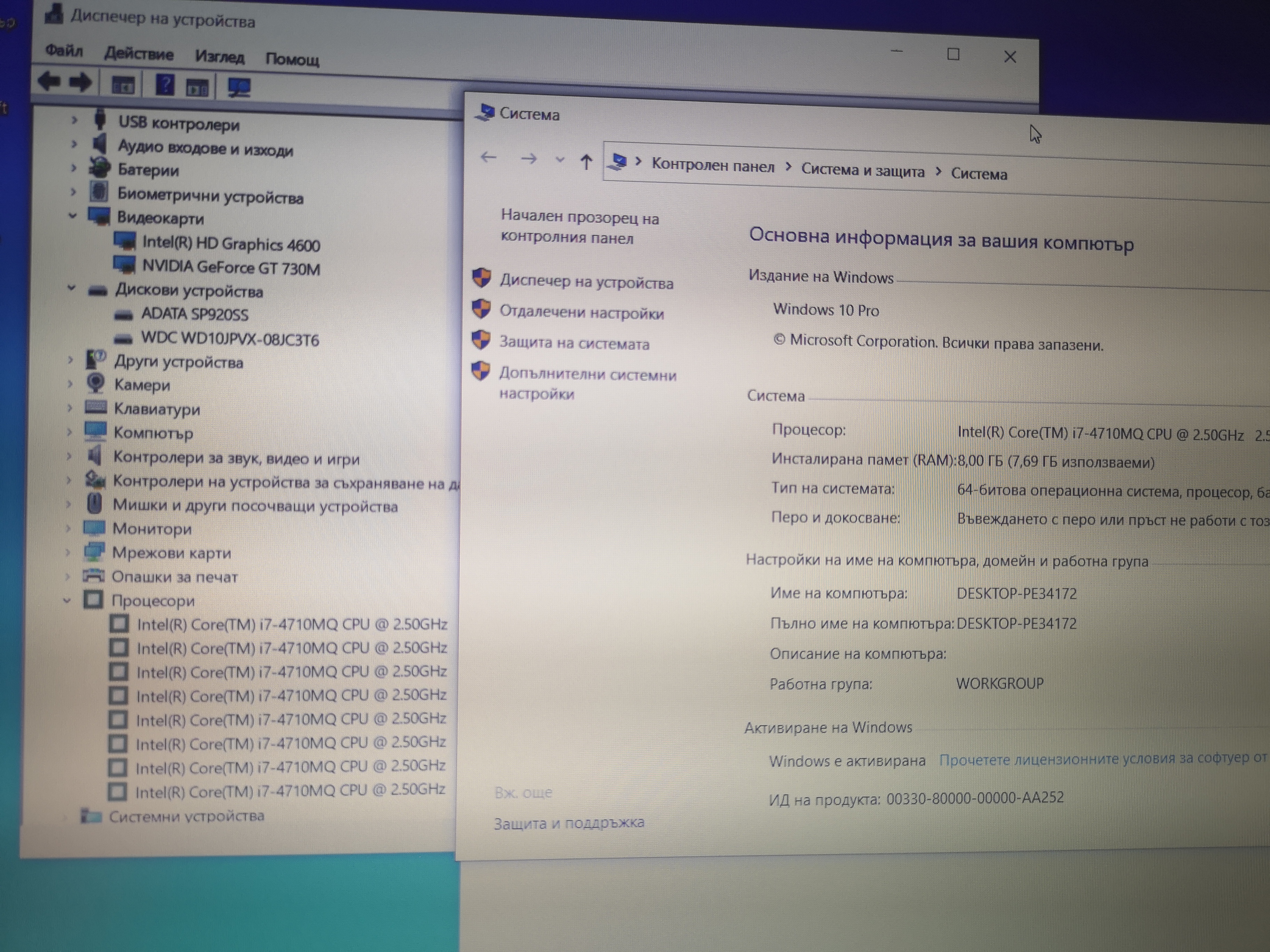Click the Батерии battery icon
1270x952 pixels.
(x=99, y=168)
